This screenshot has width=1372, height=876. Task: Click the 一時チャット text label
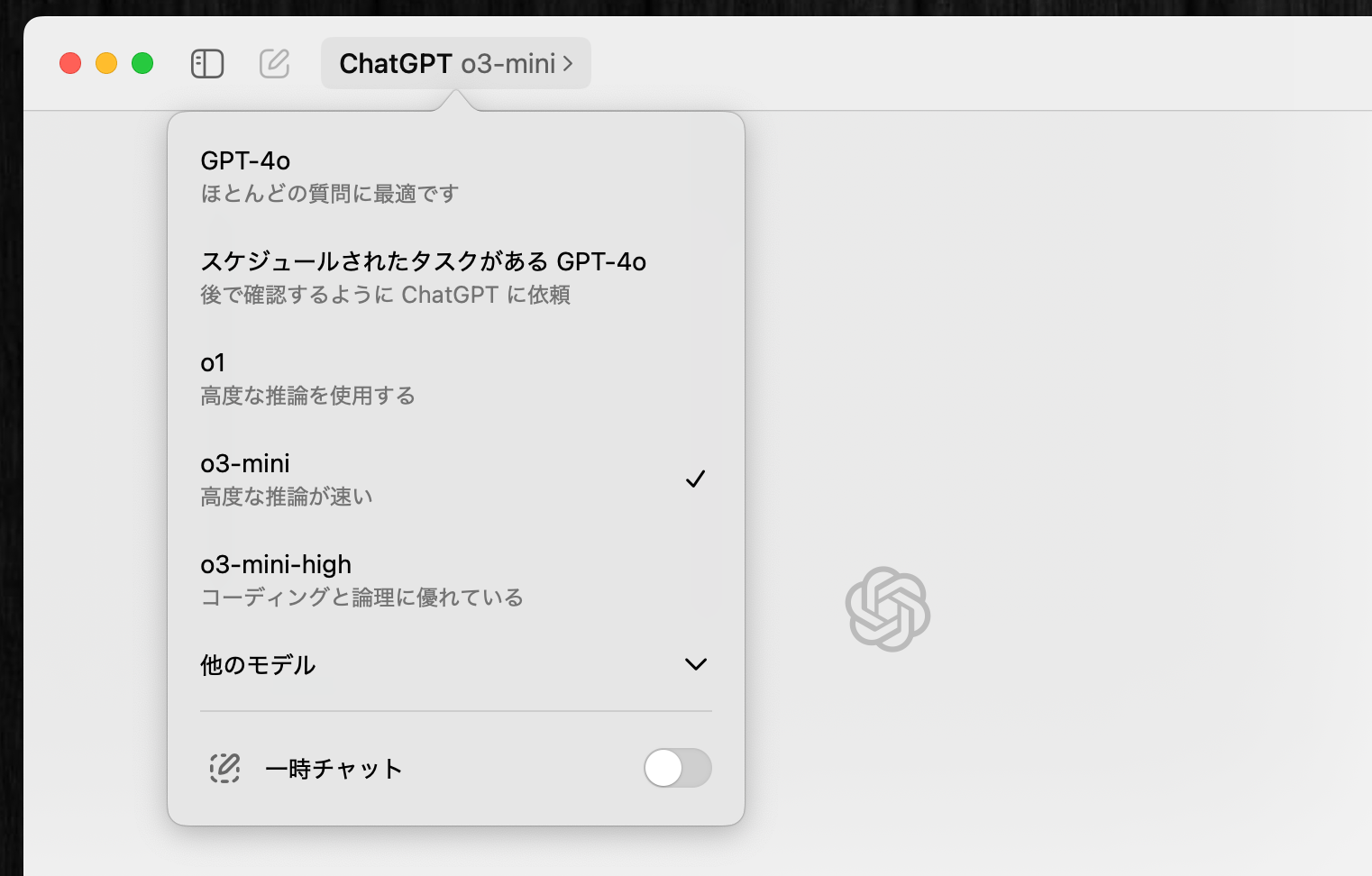click(x=334, y=769)
